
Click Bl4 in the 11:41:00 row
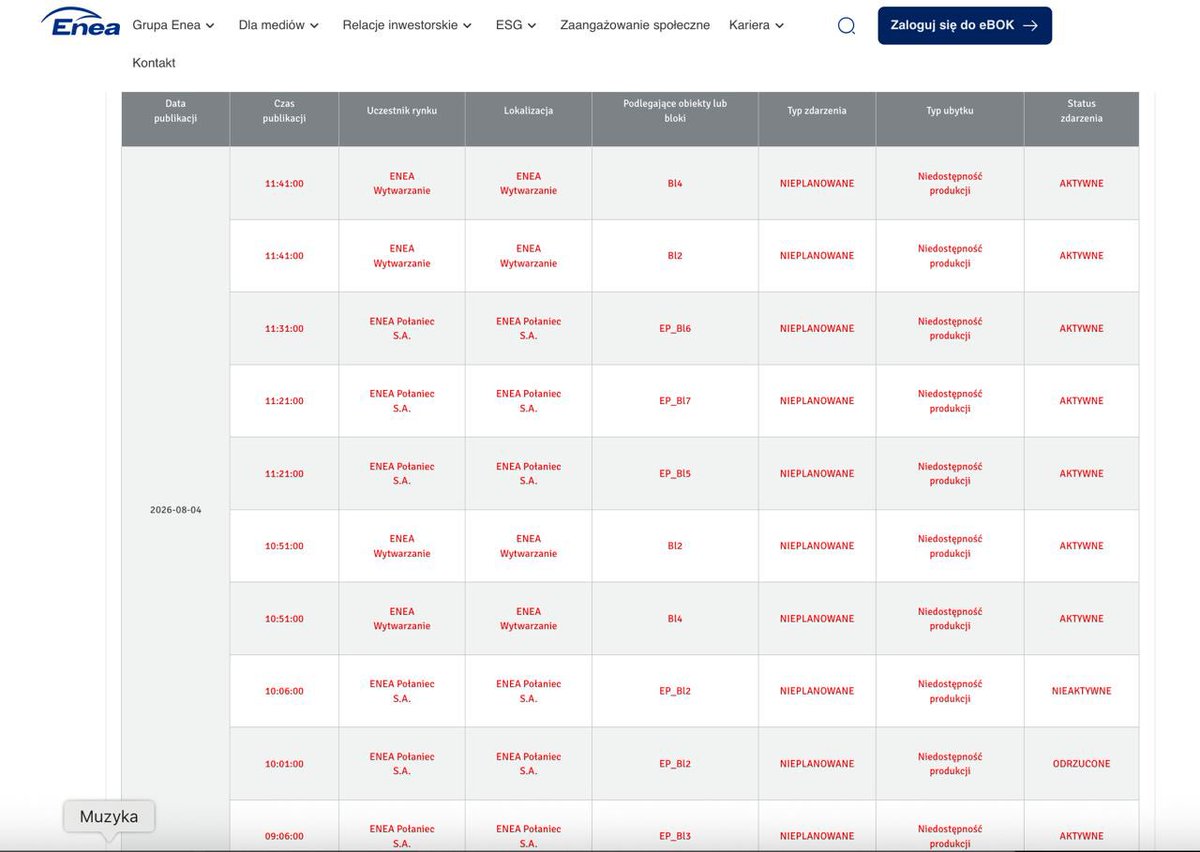(675, 184)
